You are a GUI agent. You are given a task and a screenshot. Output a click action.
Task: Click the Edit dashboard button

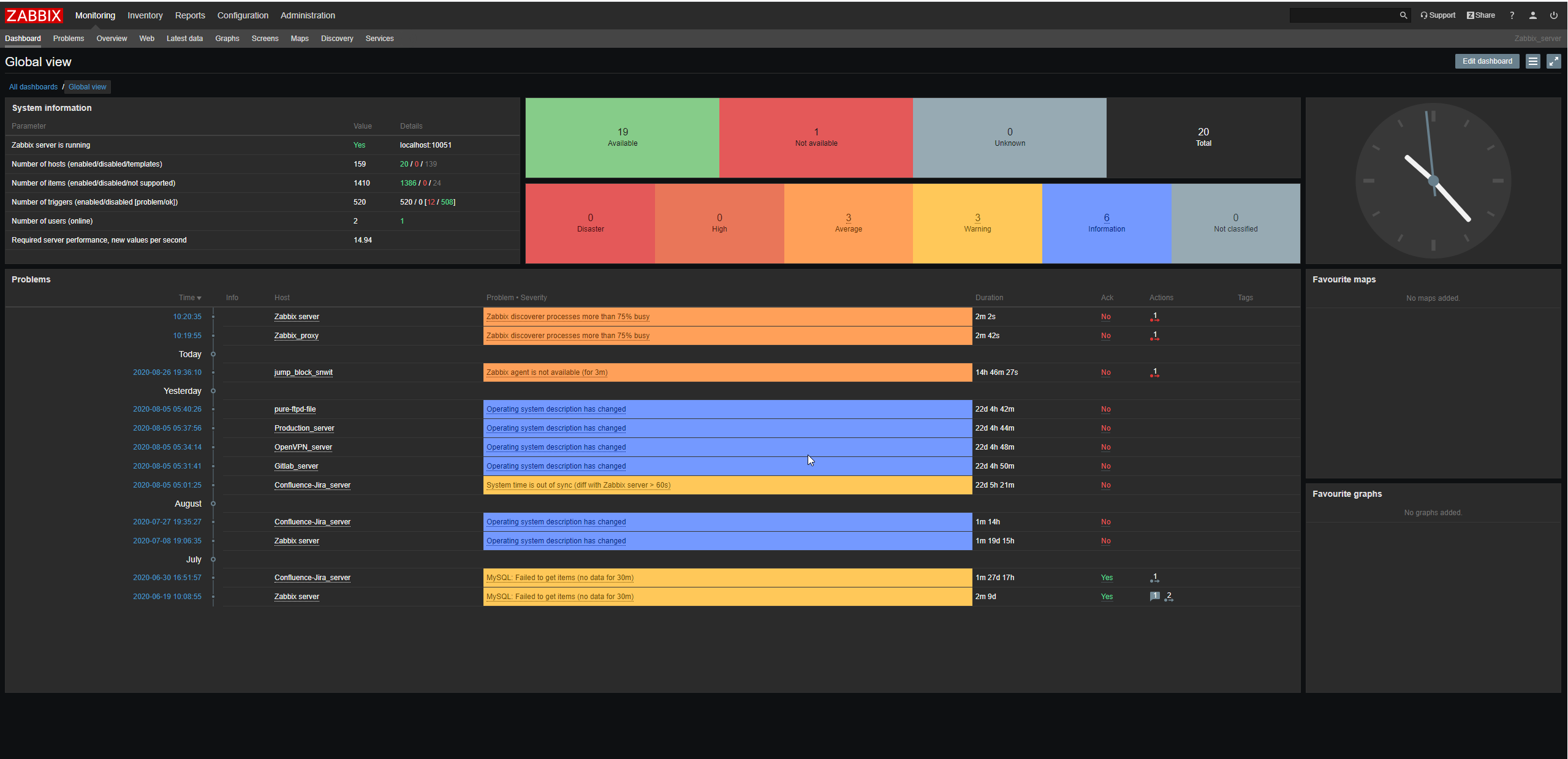(1487, 61)
